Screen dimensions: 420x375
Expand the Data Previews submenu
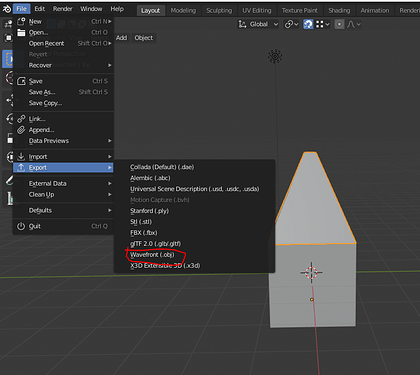(x=63, y=141)
